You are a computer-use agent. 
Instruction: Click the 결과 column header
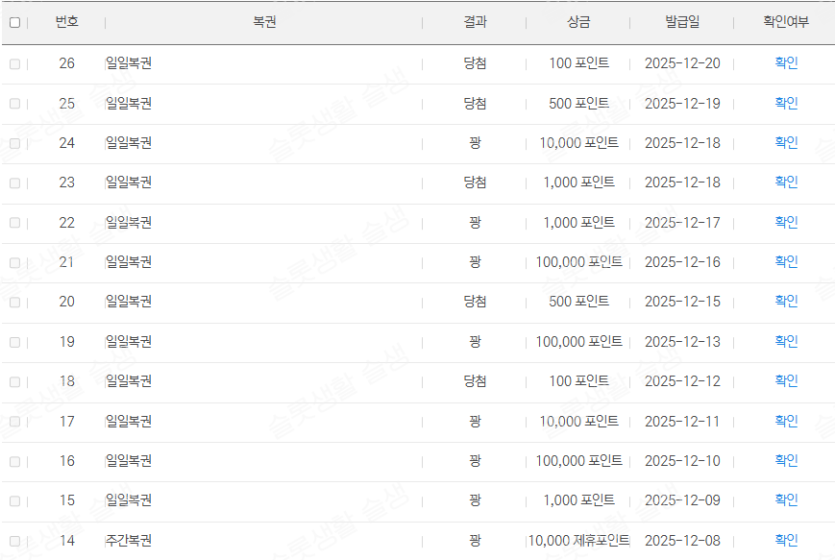[475, 22]
